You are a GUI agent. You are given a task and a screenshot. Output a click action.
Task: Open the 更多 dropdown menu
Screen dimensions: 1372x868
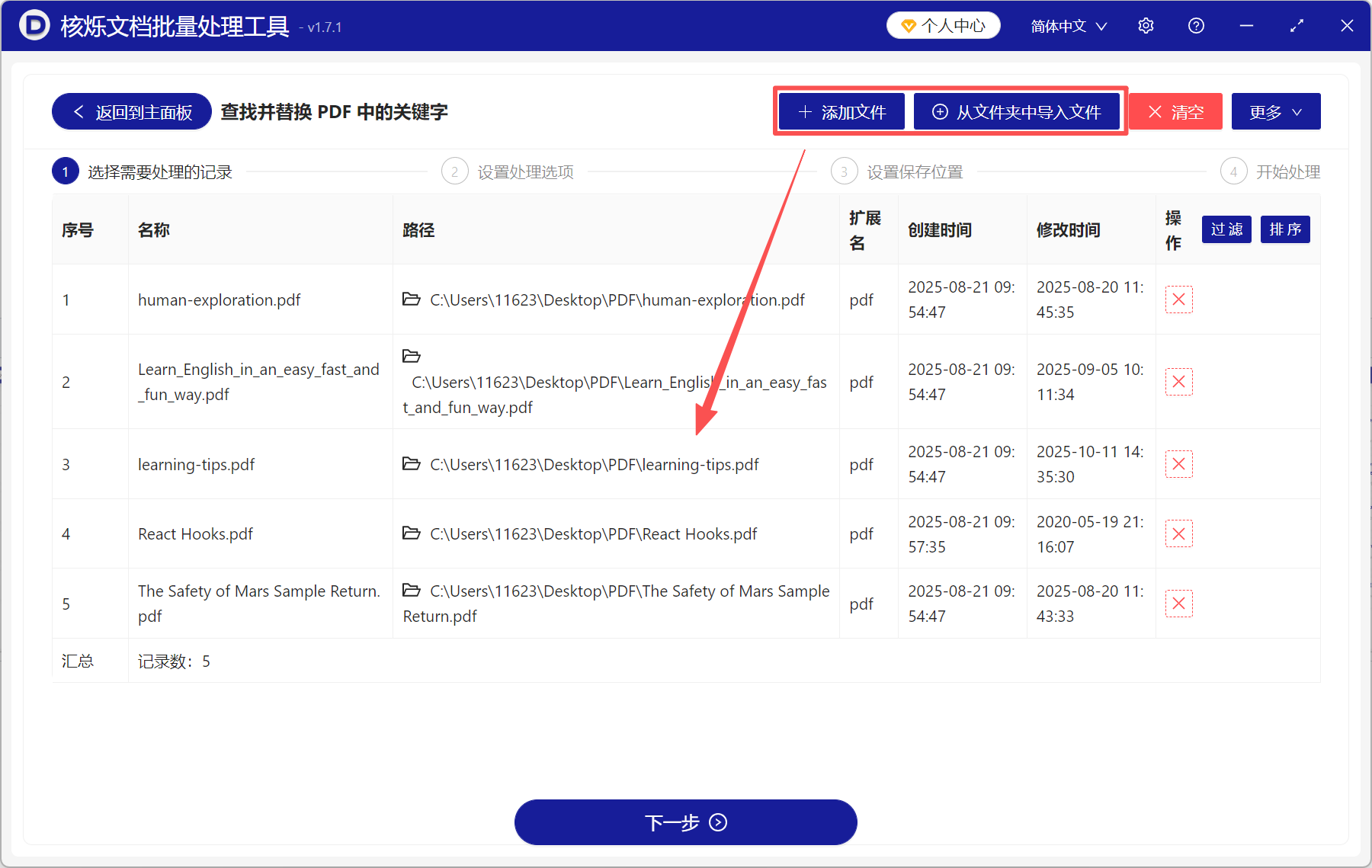(1275, 111)
